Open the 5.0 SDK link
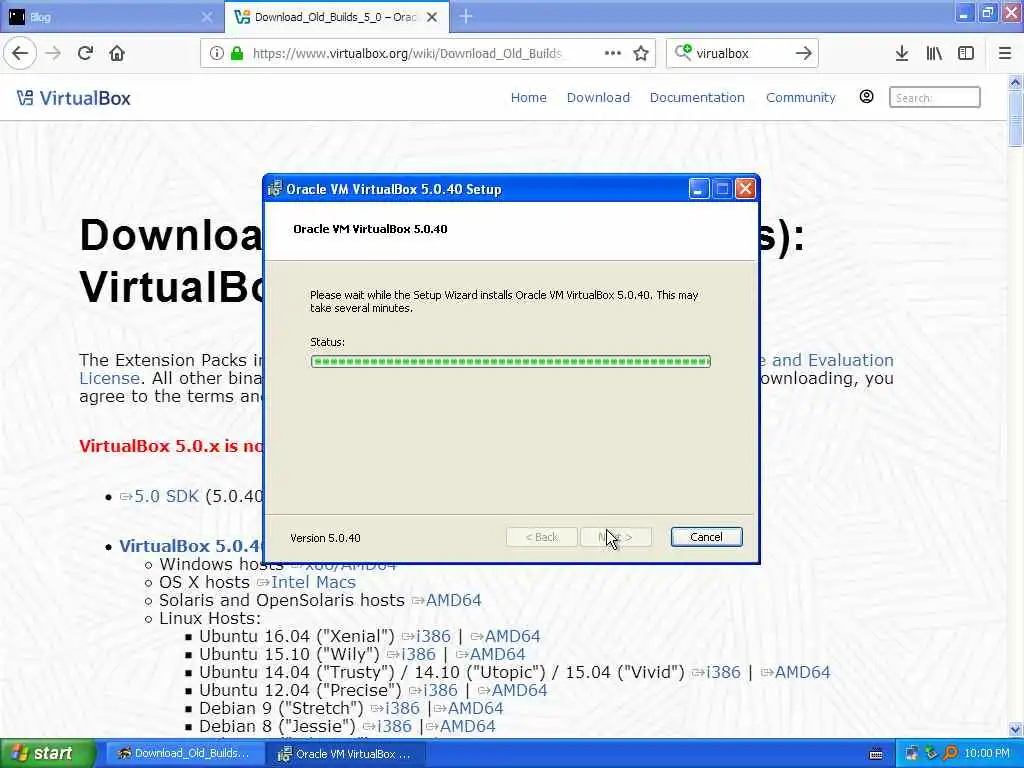The width and height of the screenshot is (1024, 768). point(159,496)
